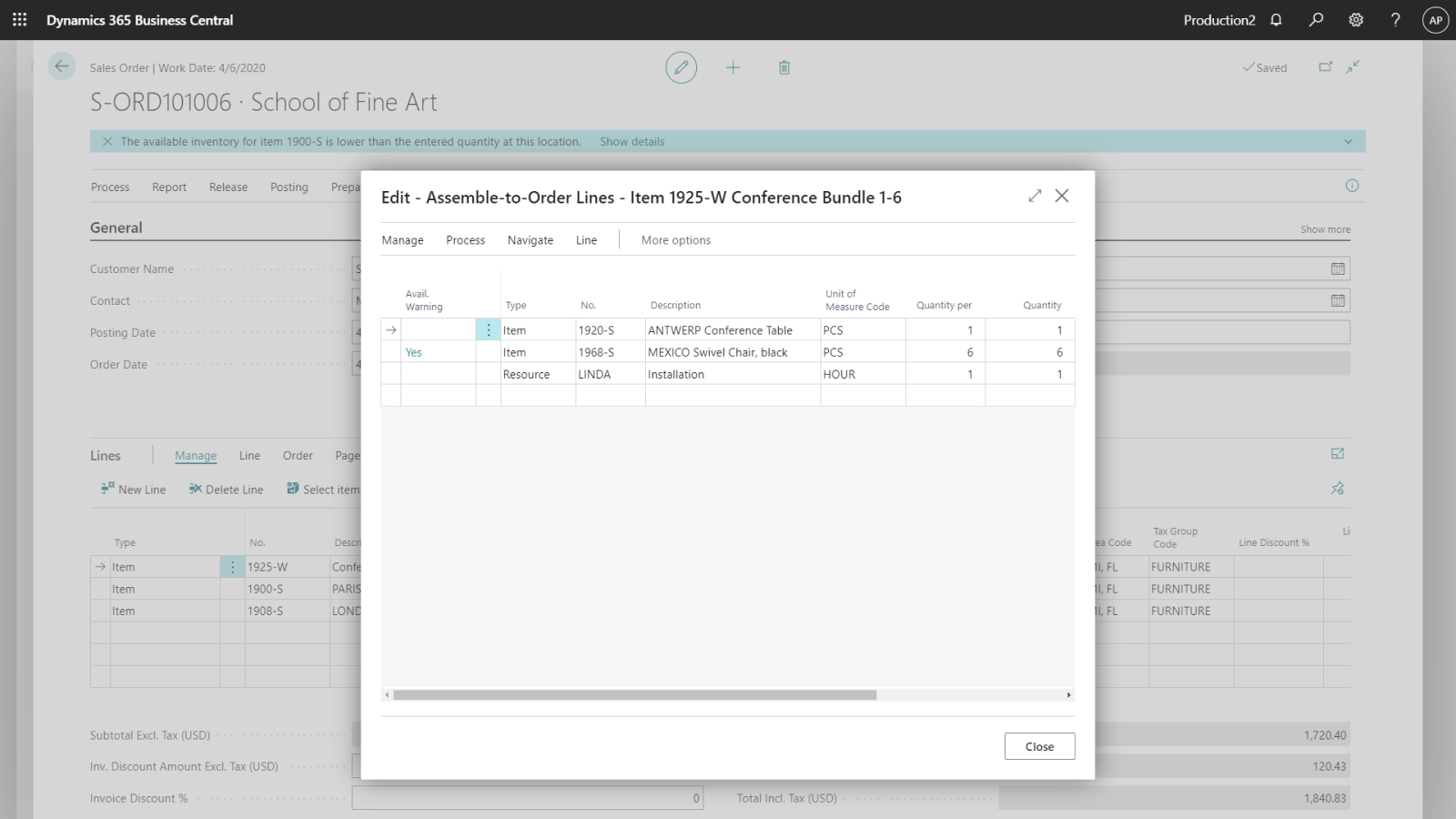Screen dimensions: 1456x819
Task: Toggle edit mode pencil icon
Action: click(x=681, y=67)
